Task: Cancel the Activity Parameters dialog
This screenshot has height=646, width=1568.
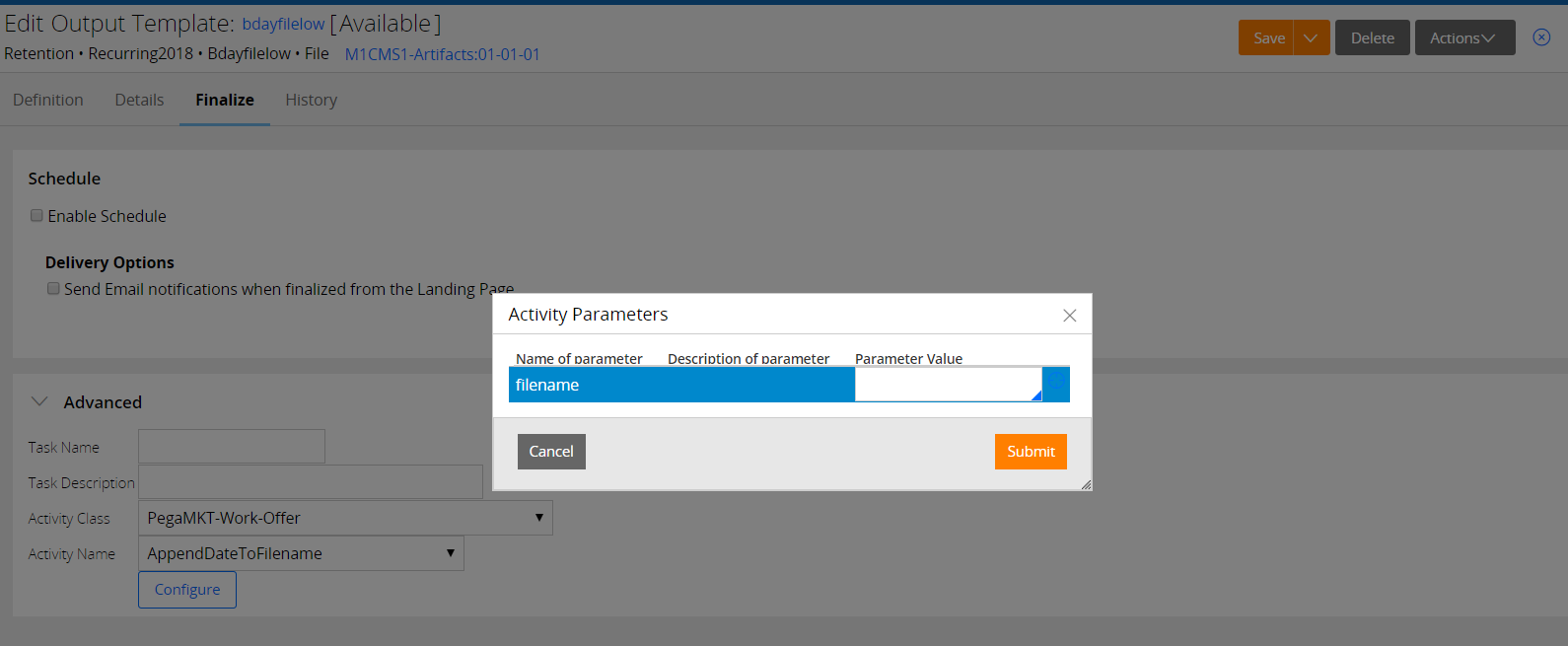Action: 551,452
